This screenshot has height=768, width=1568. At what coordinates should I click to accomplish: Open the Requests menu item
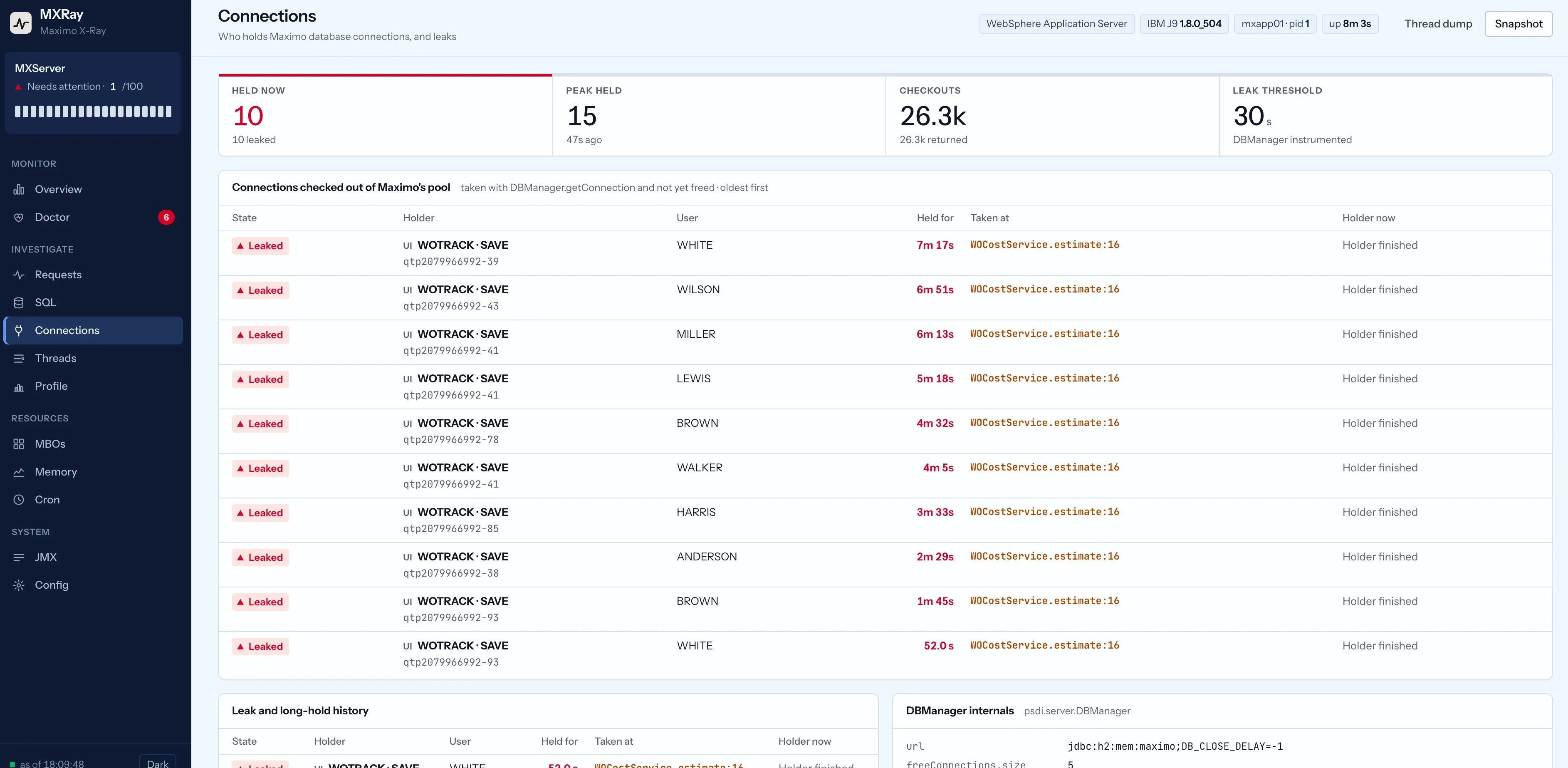point(93,275)
